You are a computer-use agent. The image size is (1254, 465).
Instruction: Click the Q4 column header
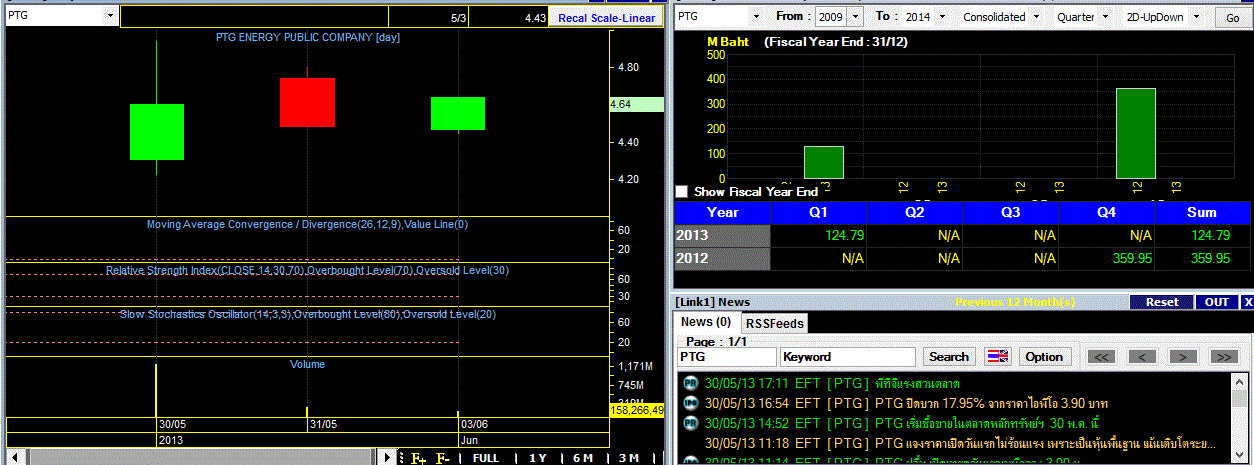tap(1106, 212)
